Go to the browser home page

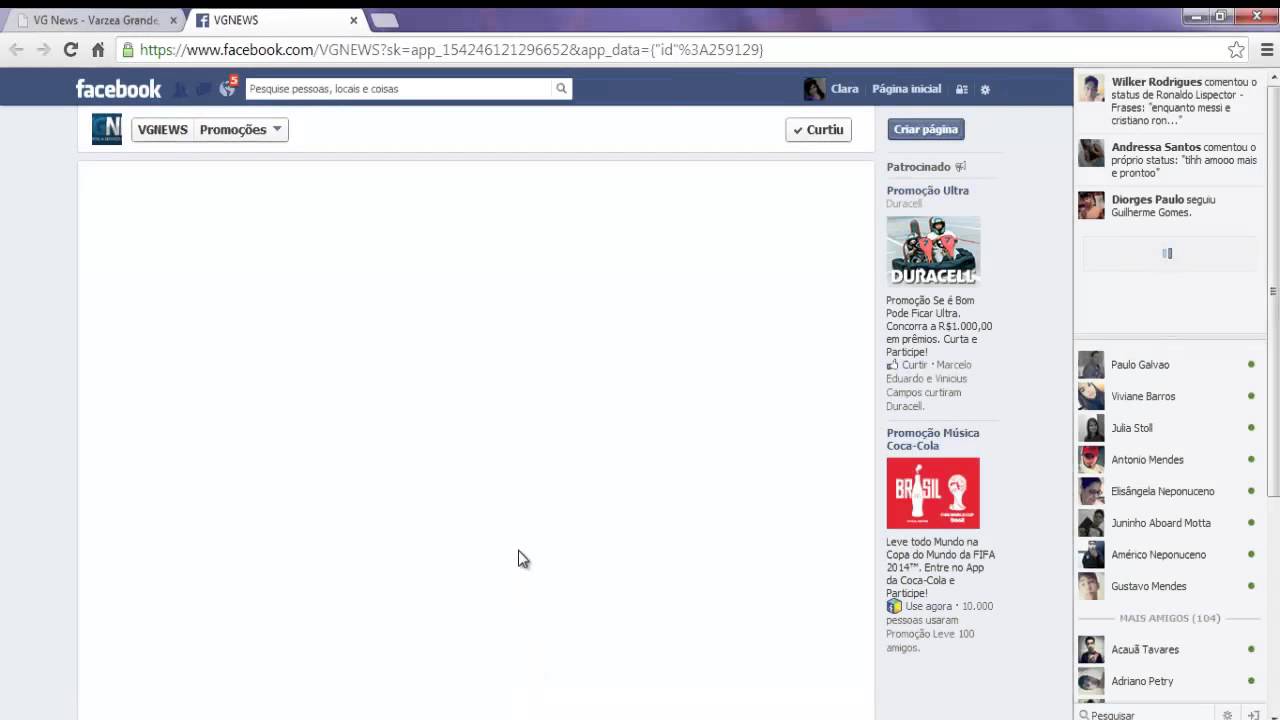[98, 49]
